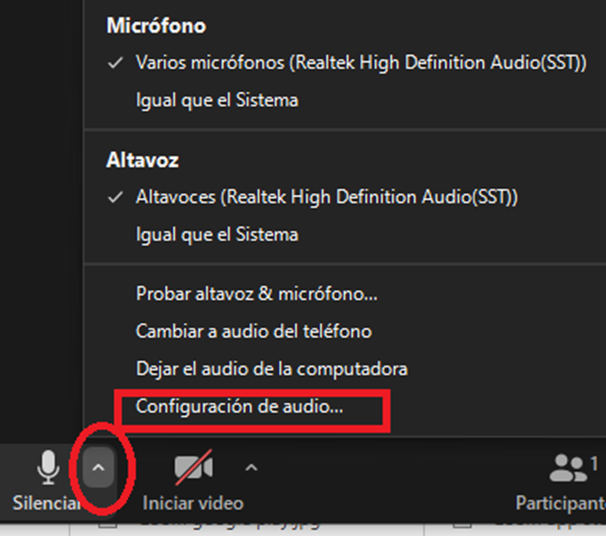The image size is (606, 536).
Task: Click the Participantes label text
Action: point(561,503)
